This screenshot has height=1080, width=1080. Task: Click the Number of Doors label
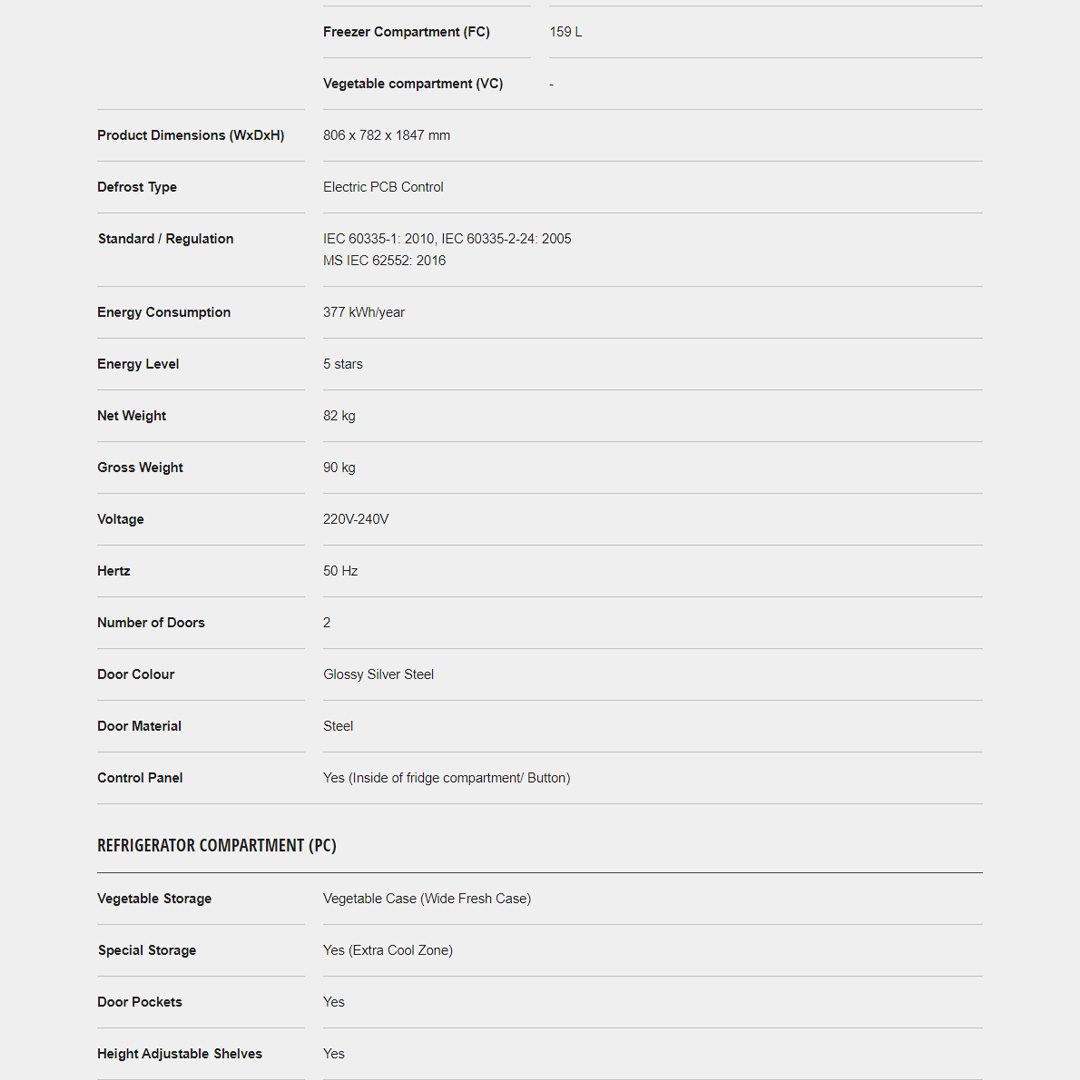[151, 623]
